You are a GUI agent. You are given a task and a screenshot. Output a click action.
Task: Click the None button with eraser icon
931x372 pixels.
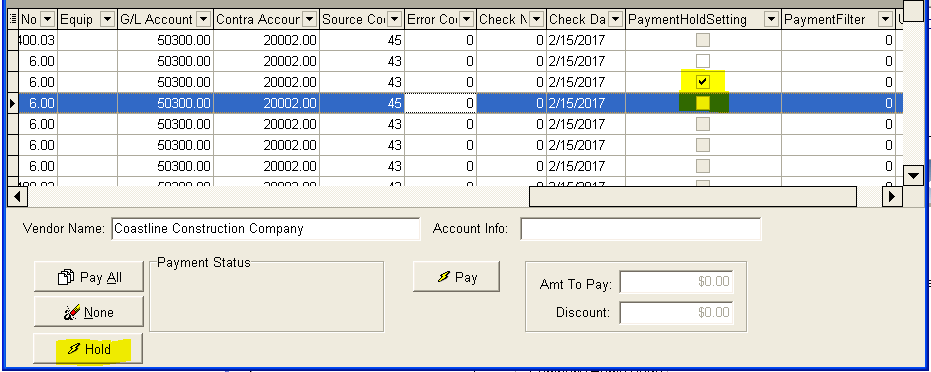click(88, 312)
